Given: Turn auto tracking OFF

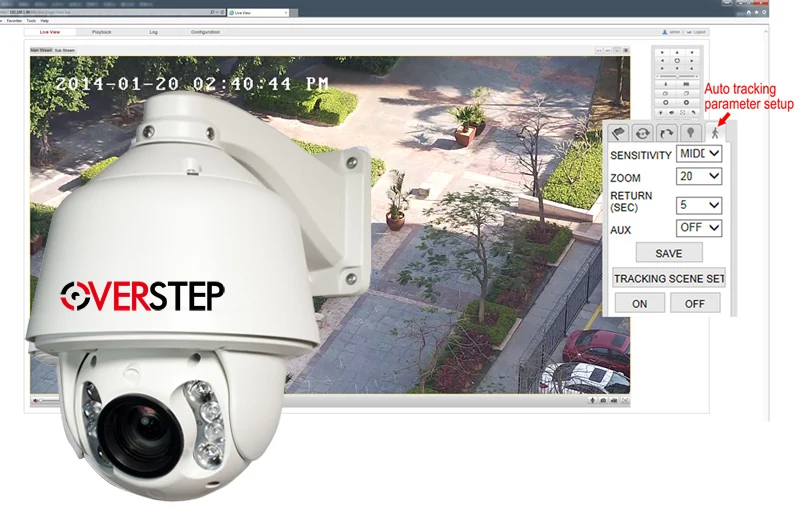Looking at the screenshot, I should click(x=695, y=303).
